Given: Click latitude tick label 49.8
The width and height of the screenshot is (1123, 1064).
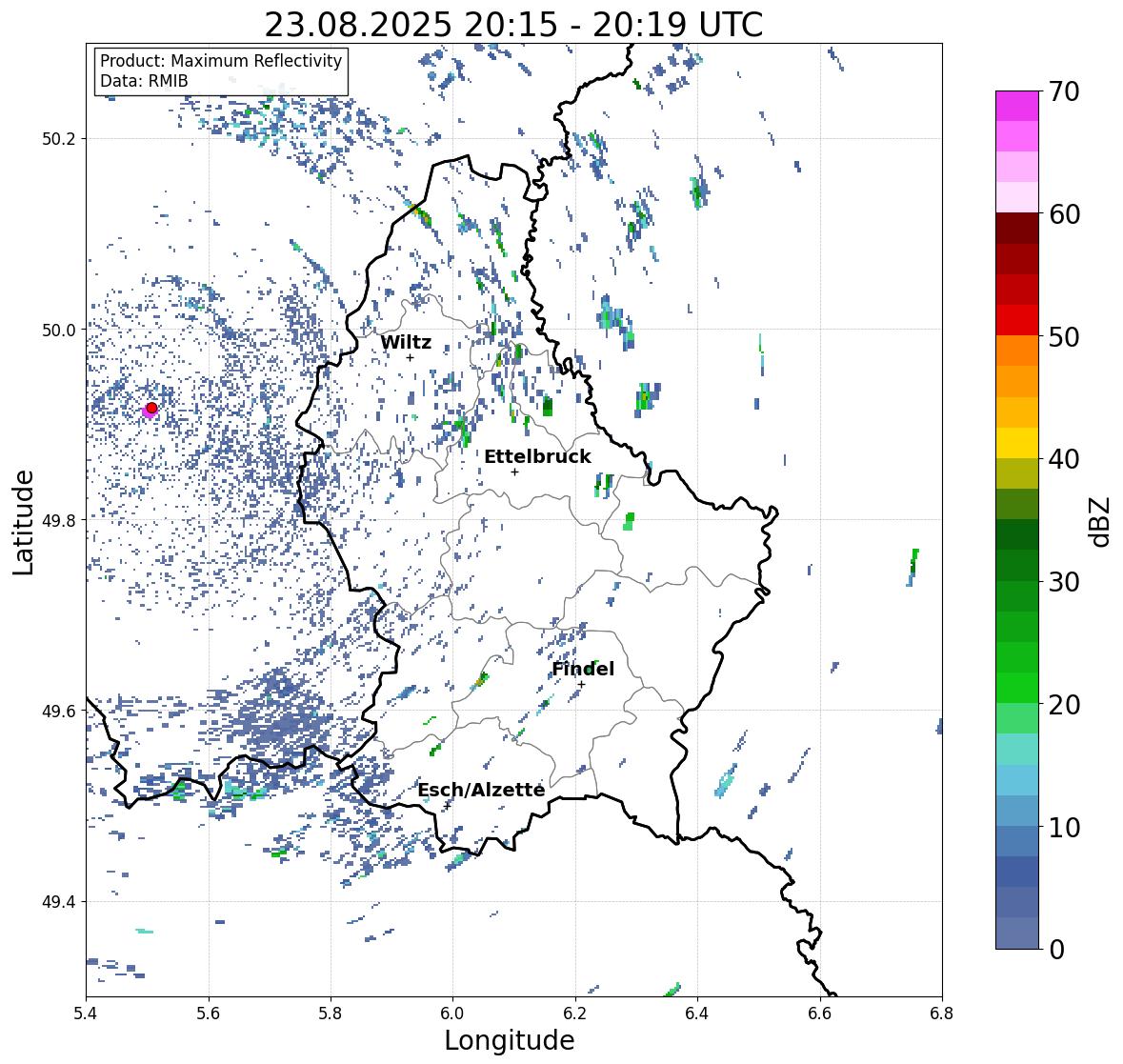Looking at the screenshot, I should pyautogui.click(x=59, y=520).
